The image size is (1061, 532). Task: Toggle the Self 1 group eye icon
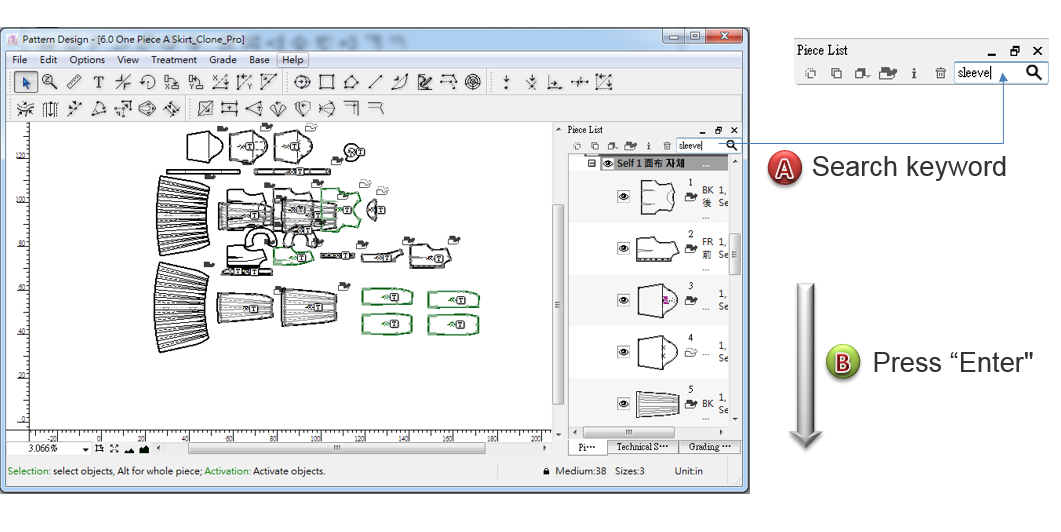coord(607,163)
